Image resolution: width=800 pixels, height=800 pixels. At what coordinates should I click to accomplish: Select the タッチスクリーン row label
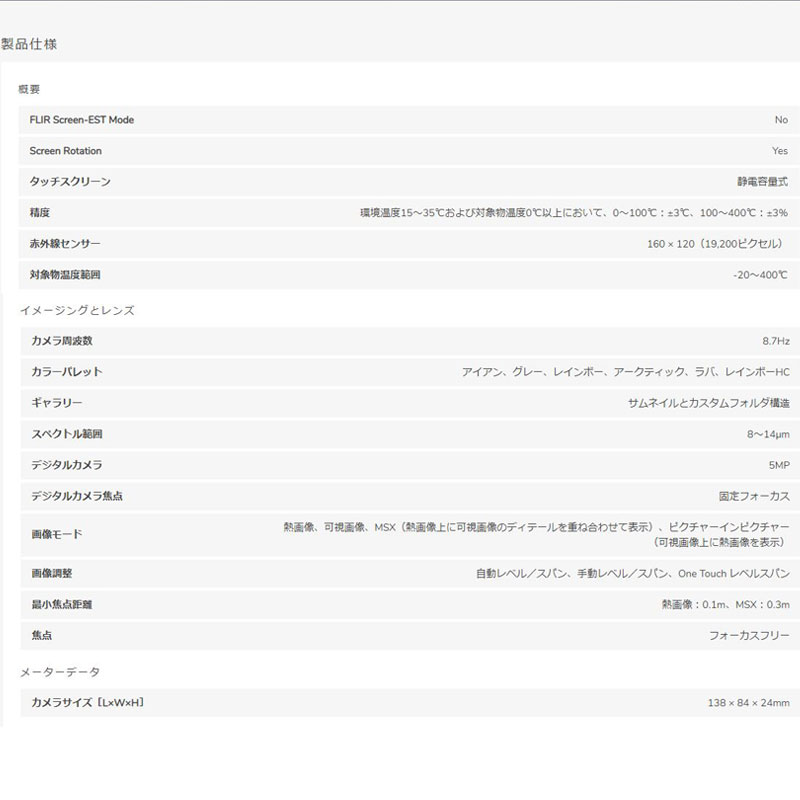pyautogui.click(x=70, y=182)
